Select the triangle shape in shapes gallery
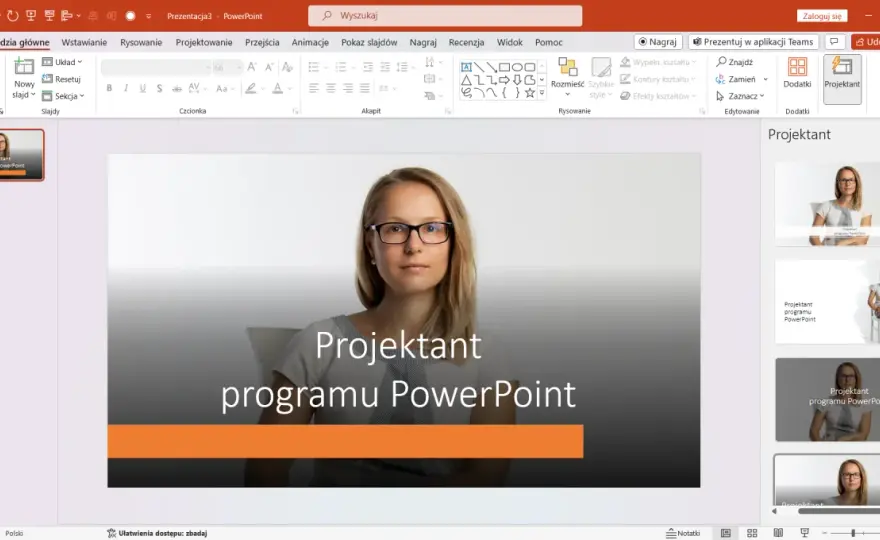 (x=466, y=80)
